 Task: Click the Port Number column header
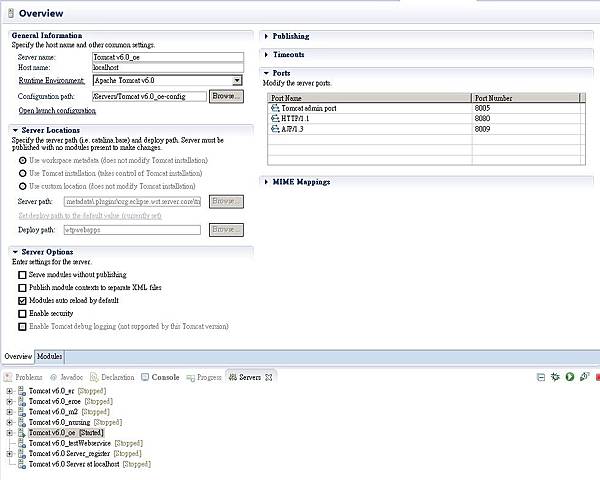pyautogui.click(x=526, y=98)
